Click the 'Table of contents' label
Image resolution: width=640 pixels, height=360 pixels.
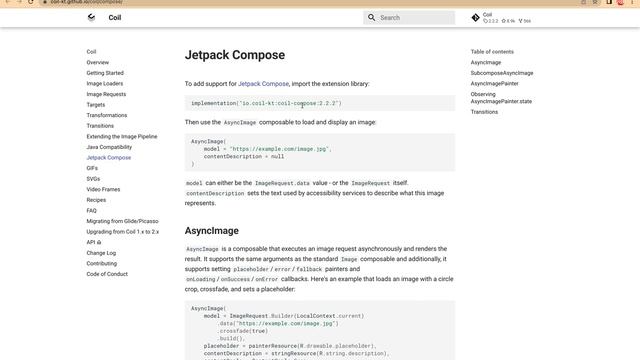pyautogui.click(x=492, y=52)
